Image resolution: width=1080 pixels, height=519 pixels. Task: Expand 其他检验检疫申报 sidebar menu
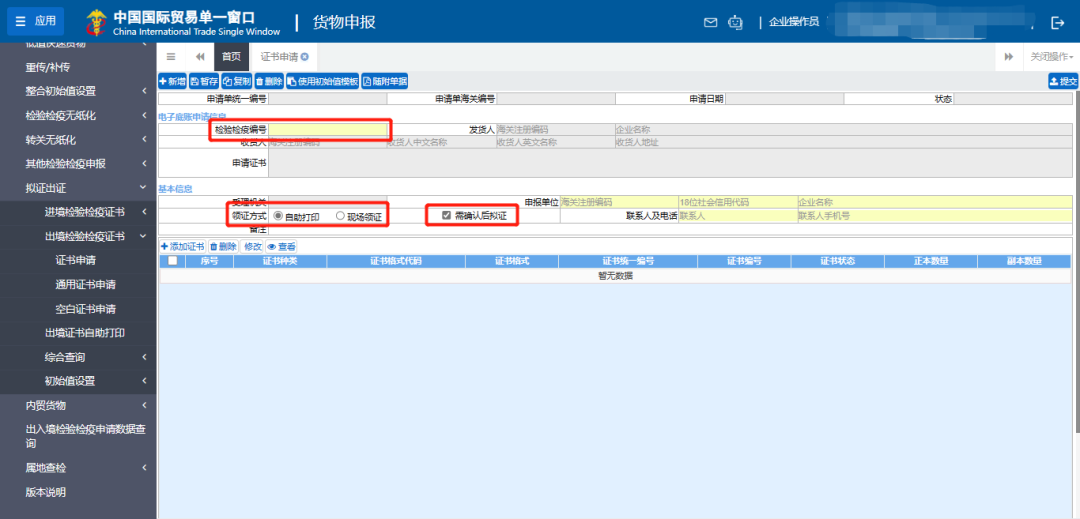[x=78, y=164]
